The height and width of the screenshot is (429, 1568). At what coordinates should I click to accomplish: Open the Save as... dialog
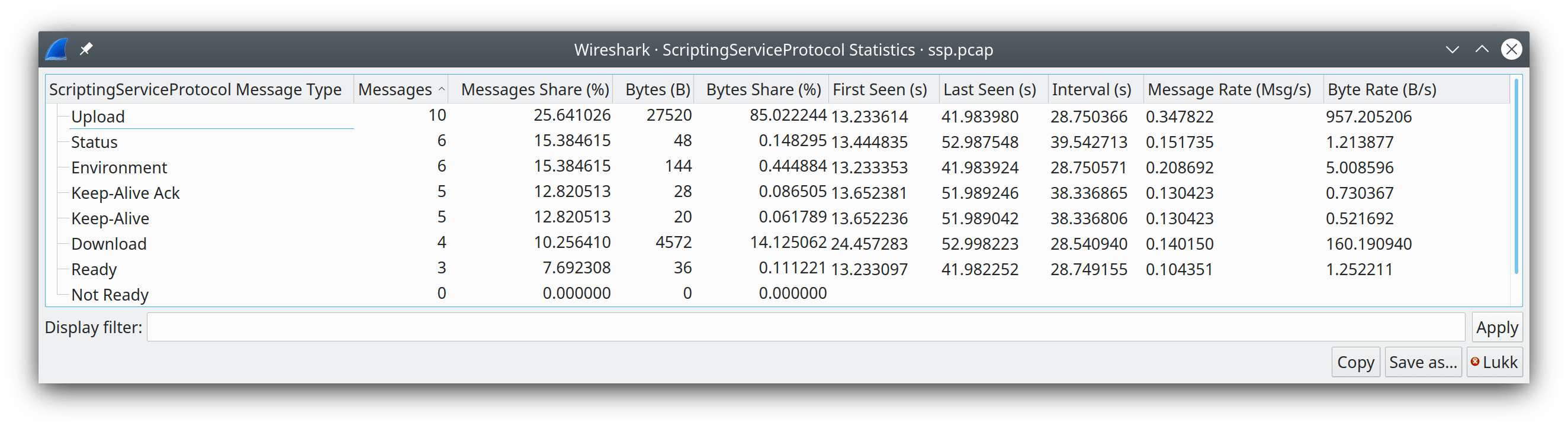point(1422,363)
